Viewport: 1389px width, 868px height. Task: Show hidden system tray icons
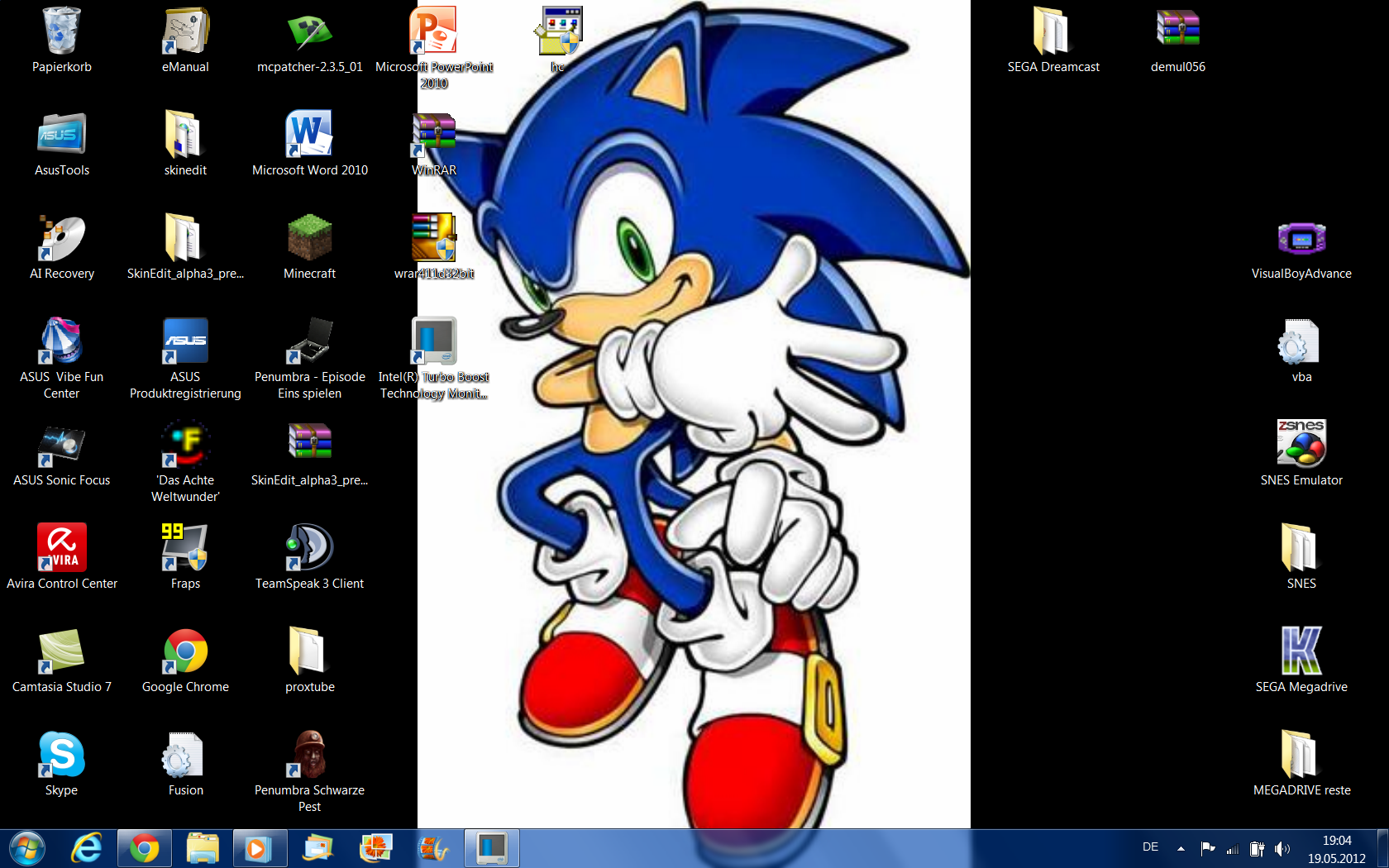click(x=1181, y=848)
